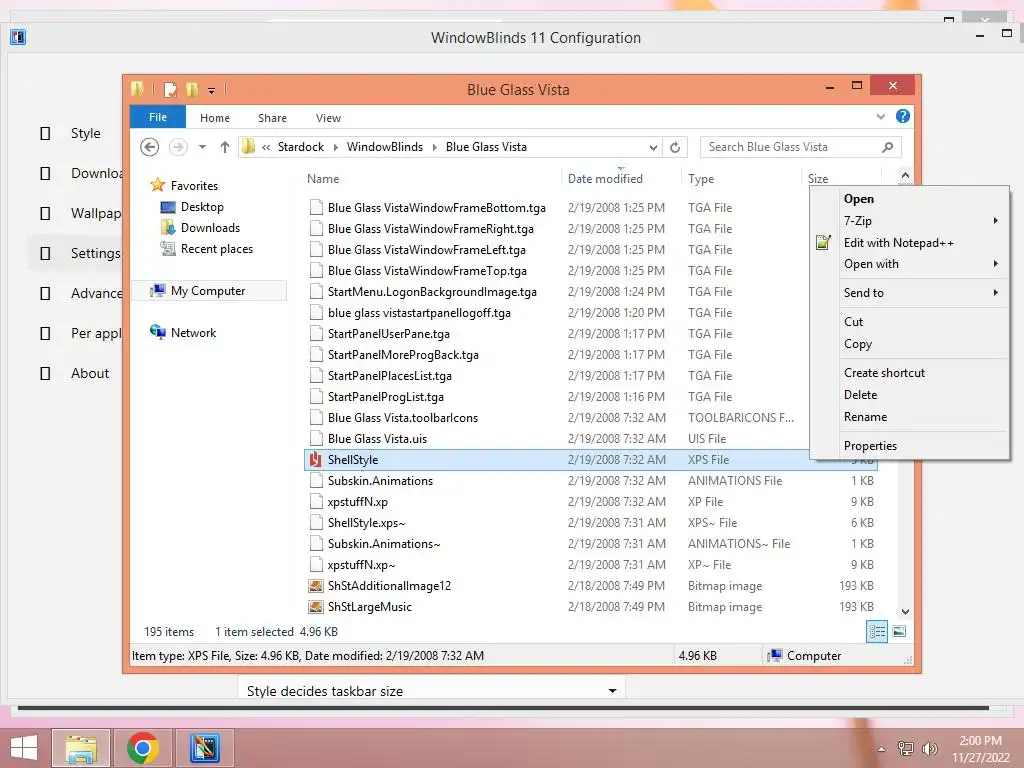Image resolution: width=1024 pixels, height=768 pixels.
Task: Show hidden tray icons arrow
Action: tap(882, 749)
